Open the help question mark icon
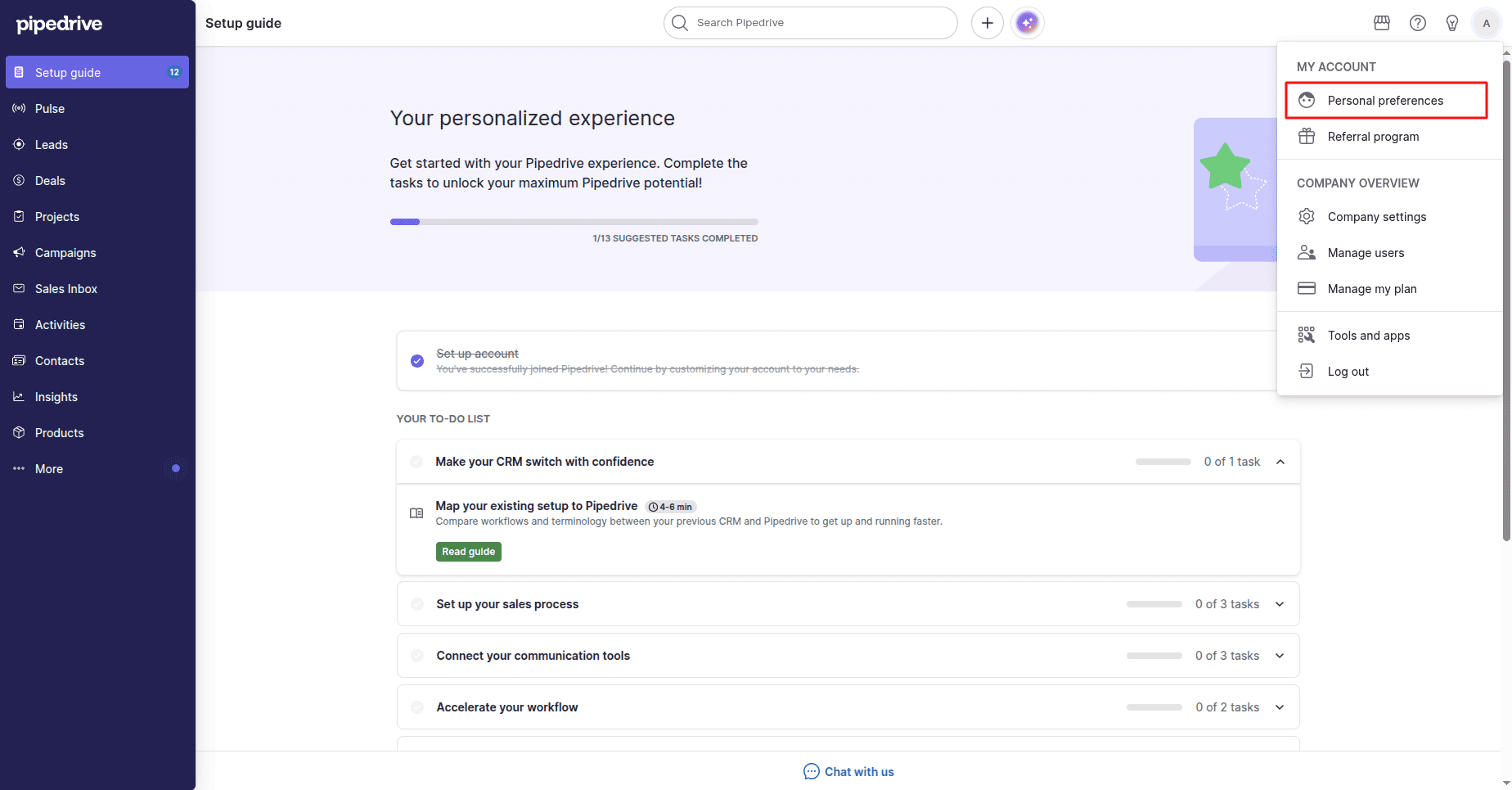 (x=1418, y=23)
